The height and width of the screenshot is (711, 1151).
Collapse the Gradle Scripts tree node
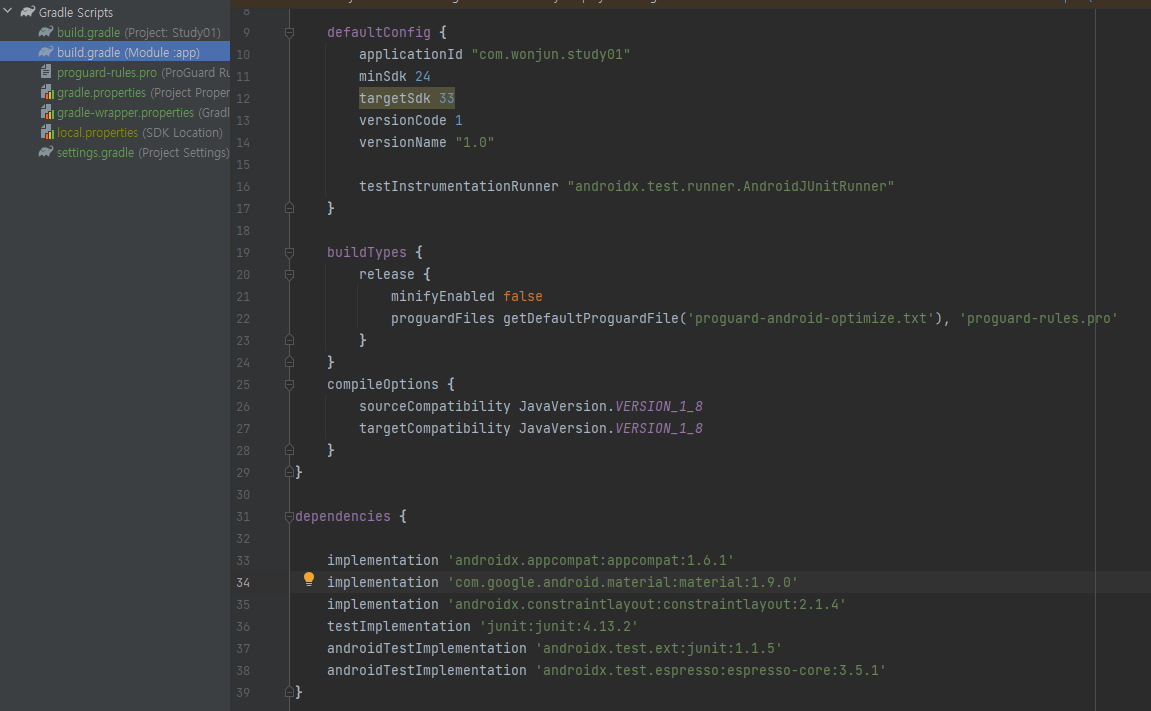point(8,11)
